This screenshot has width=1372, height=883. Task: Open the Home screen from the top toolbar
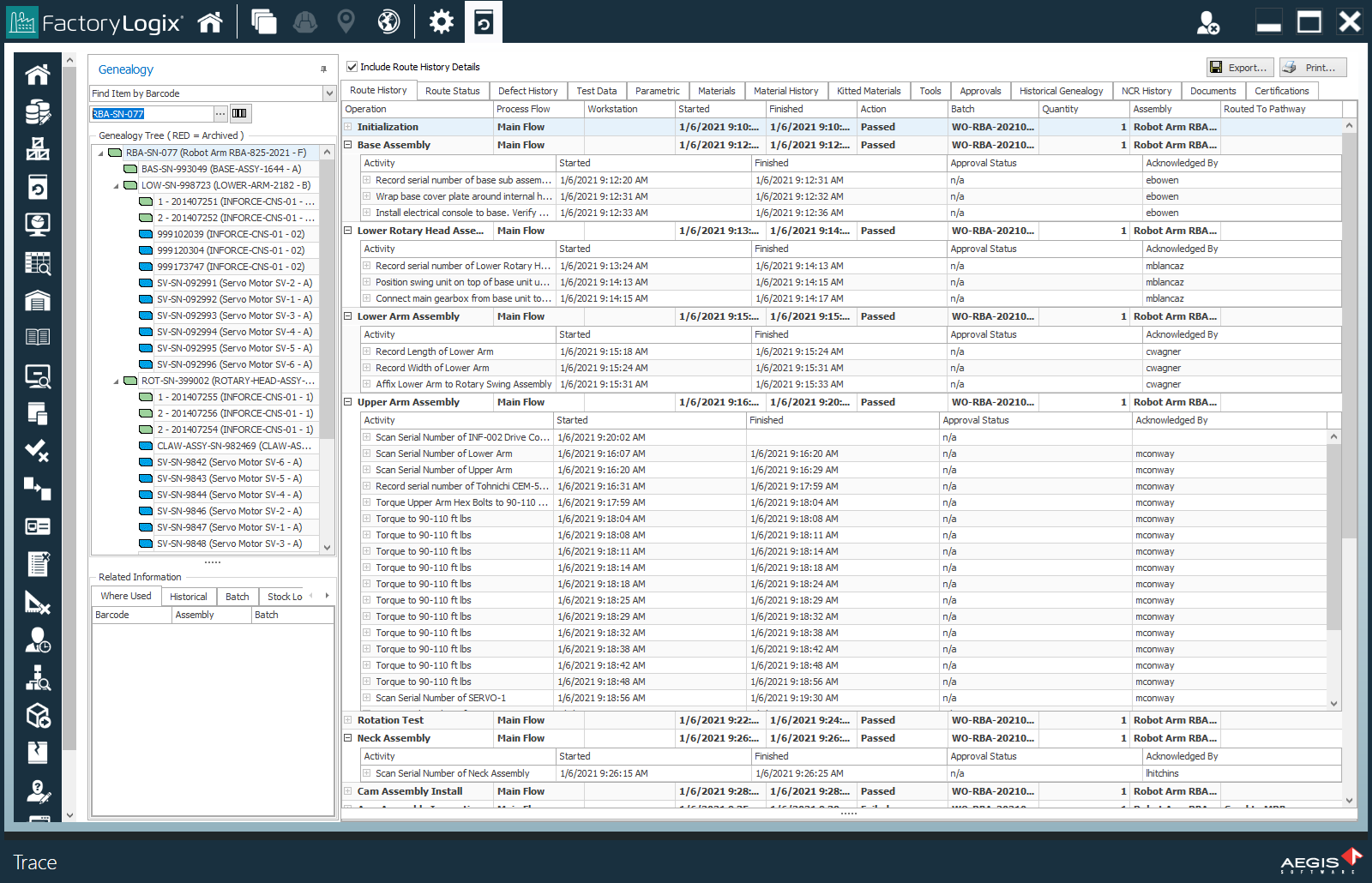(x=211, y=21)
